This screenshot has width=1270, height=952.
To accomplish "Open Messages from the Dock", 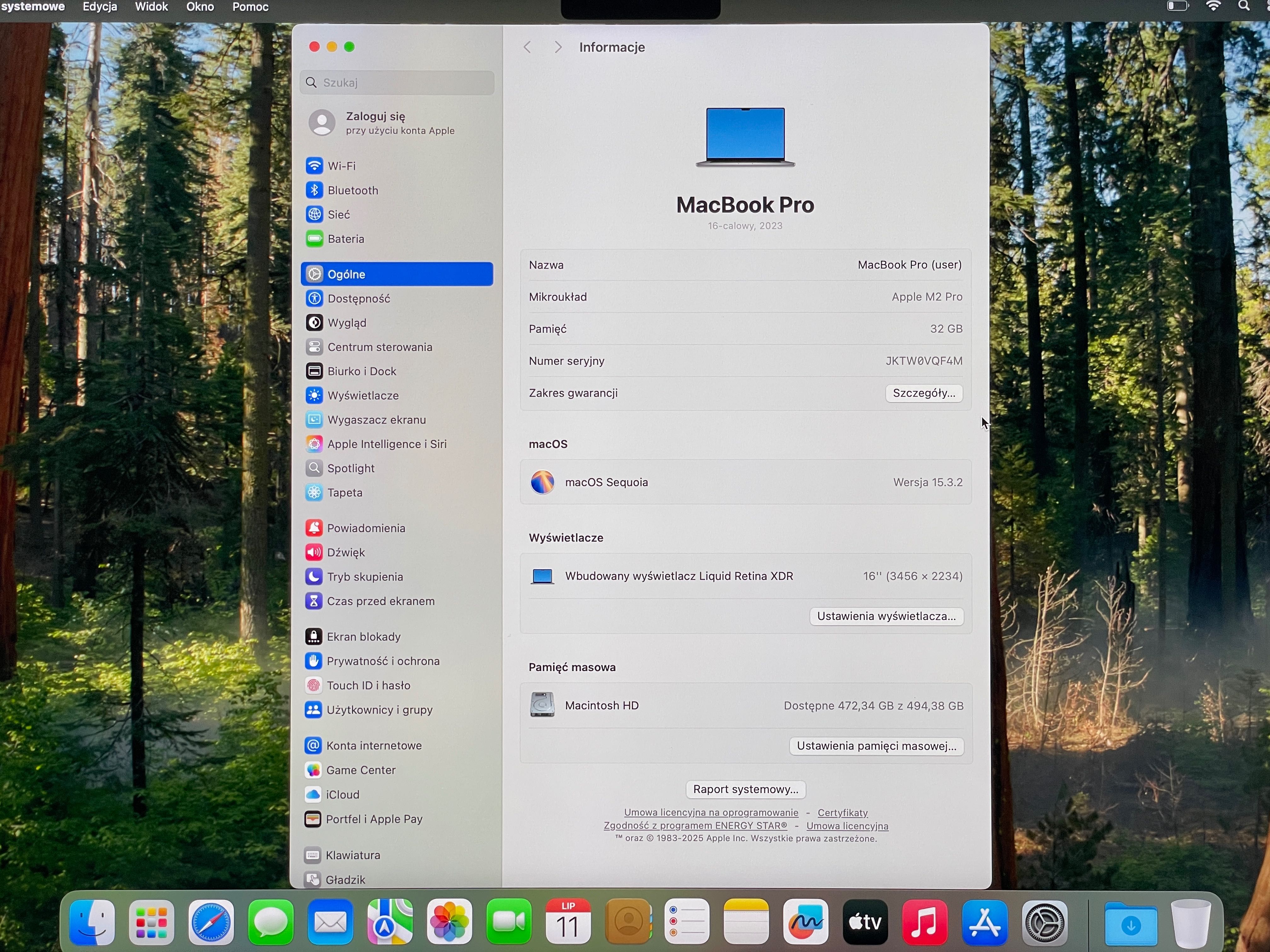I will 271,922.
